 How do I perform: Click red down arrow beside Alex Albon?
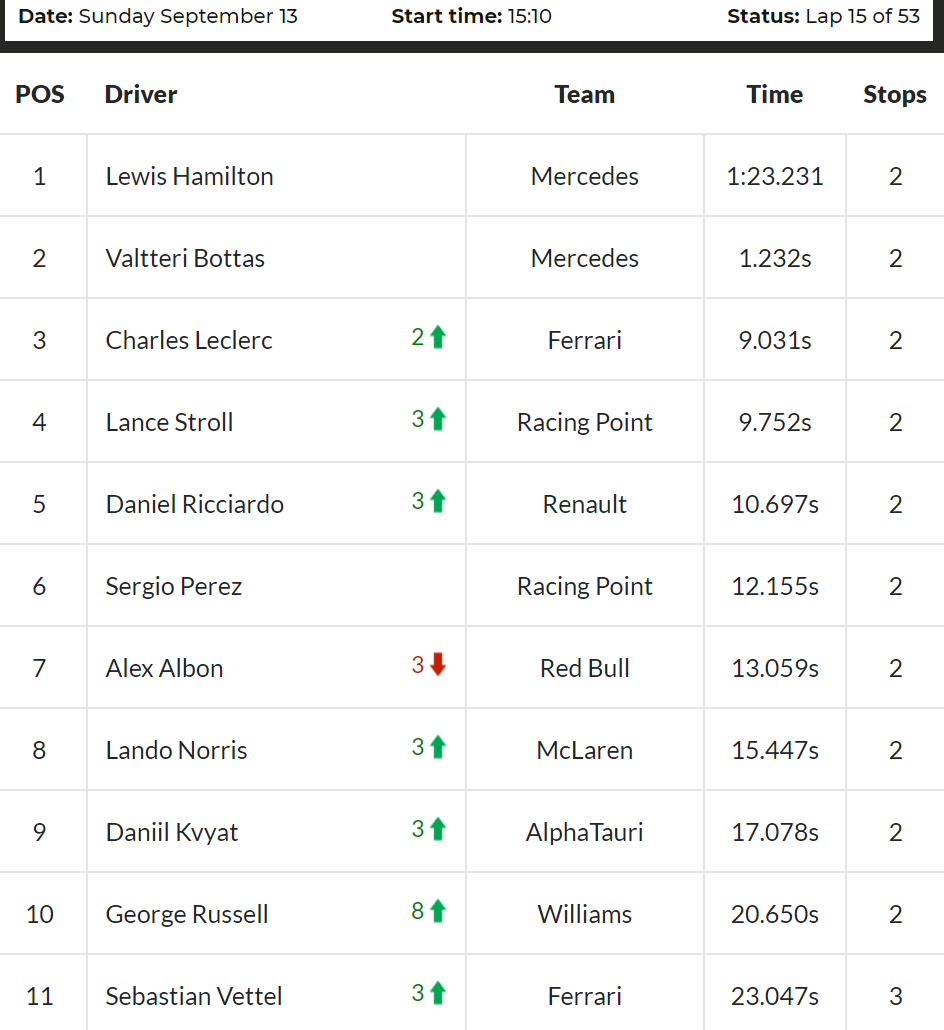point(438,665)
